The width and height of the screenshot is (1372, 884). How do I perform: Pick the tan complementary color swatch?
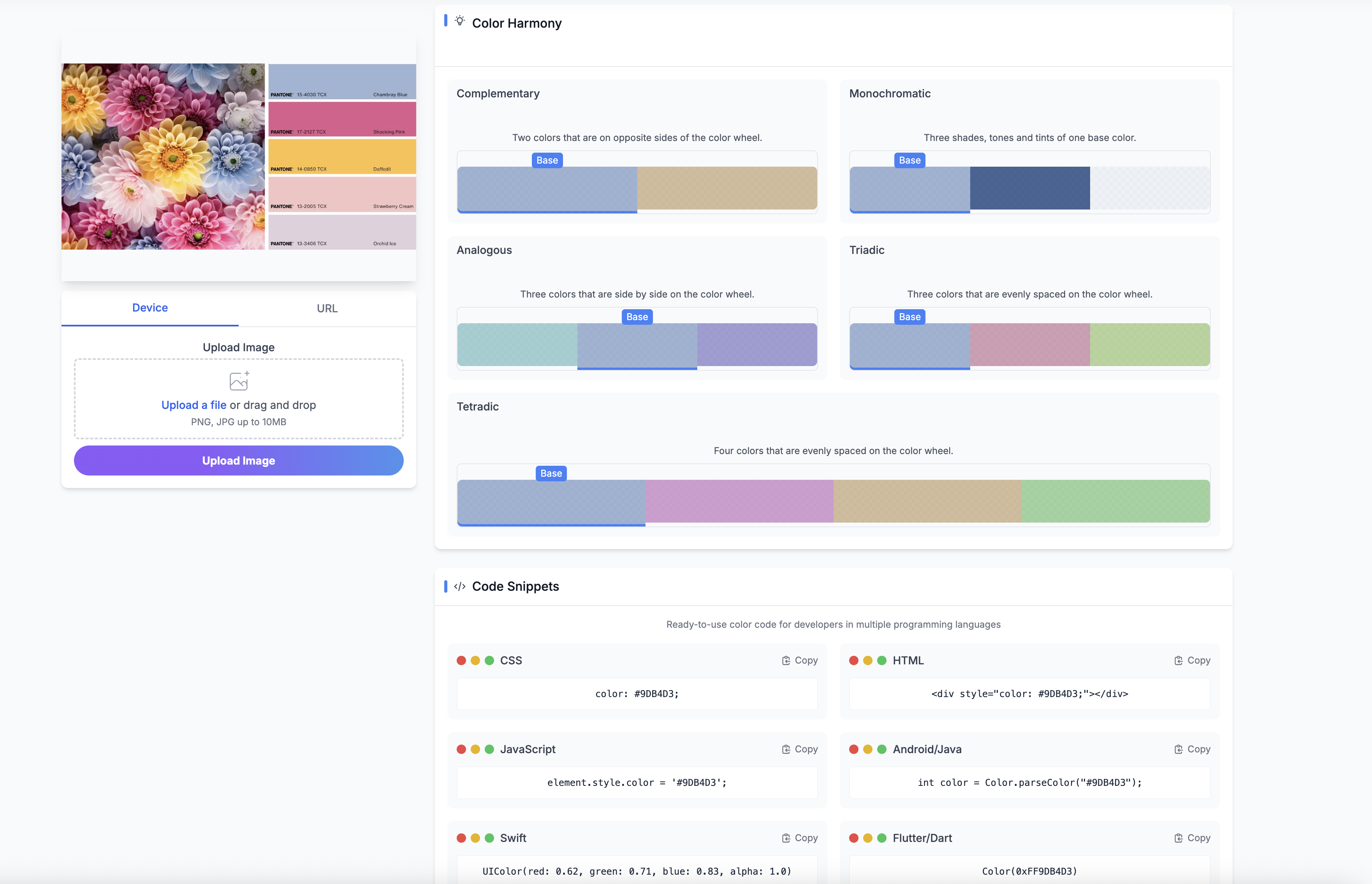(x=726, y=188)
